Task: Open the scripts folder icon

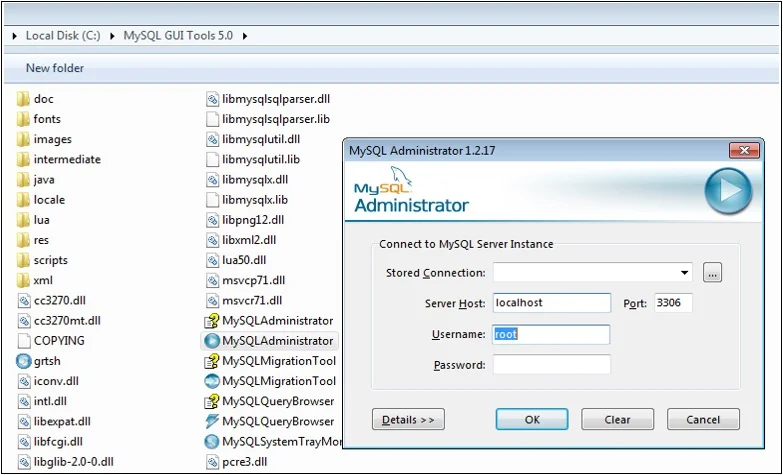Action: tap(23, 260)
